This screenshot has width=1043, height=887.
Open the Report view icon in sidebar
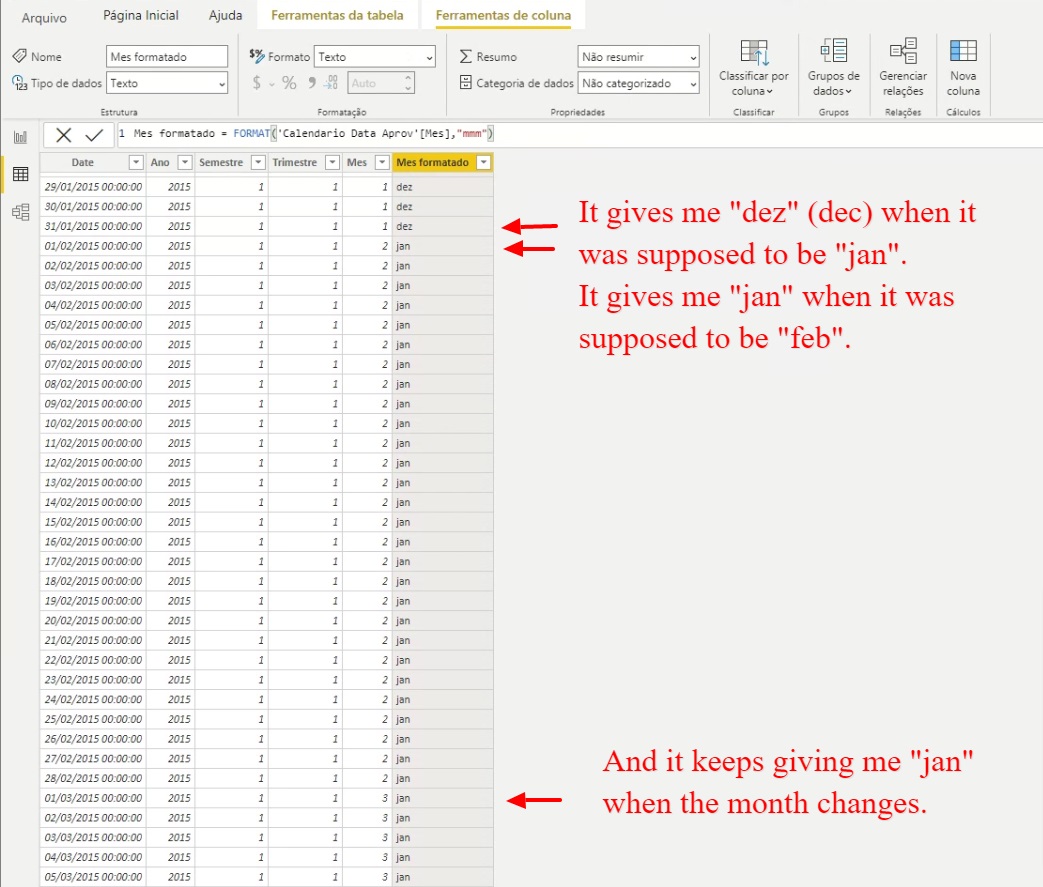[x=21, y=137]
